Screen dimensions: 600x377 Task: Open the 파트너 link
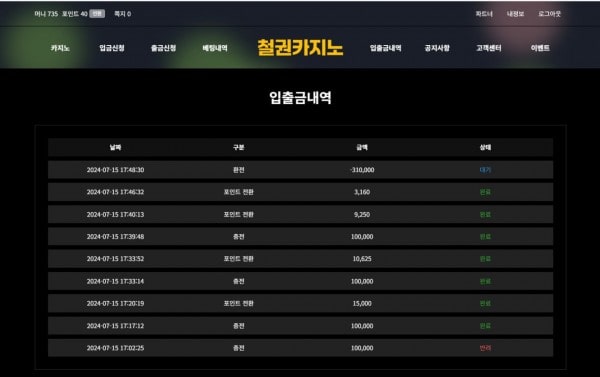tap(484, 14)
